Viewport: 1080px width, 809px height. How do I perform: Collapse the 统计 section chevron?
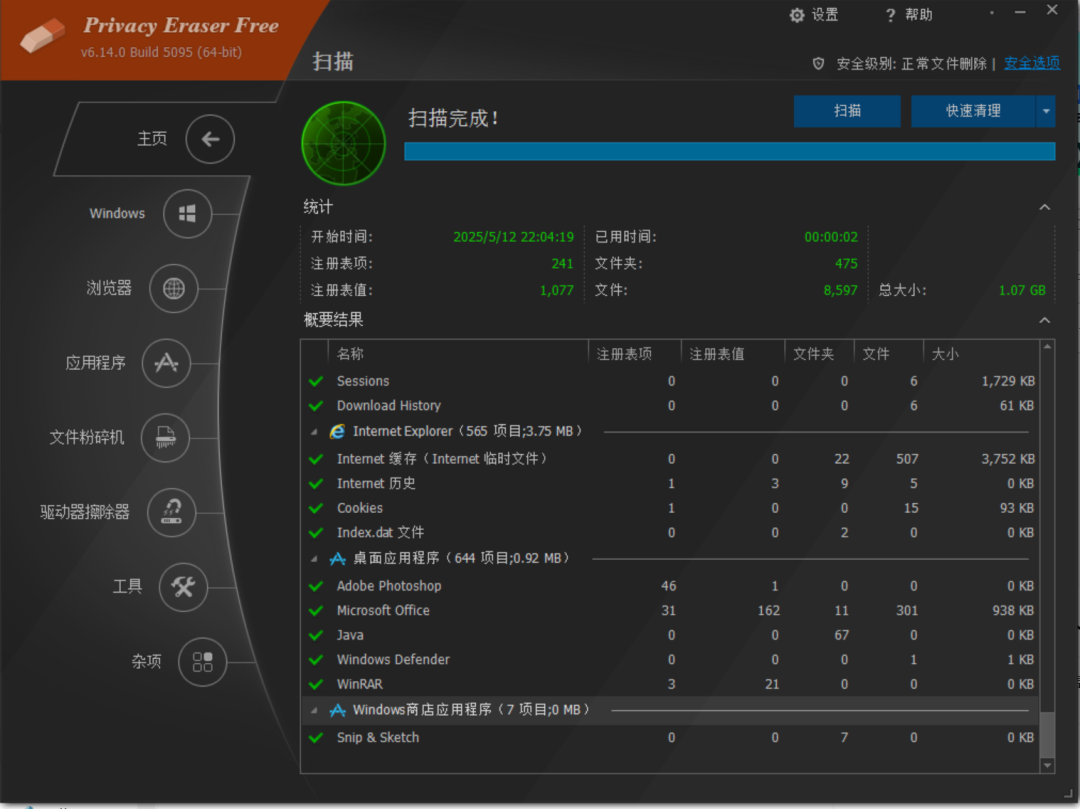point(1045,207)
